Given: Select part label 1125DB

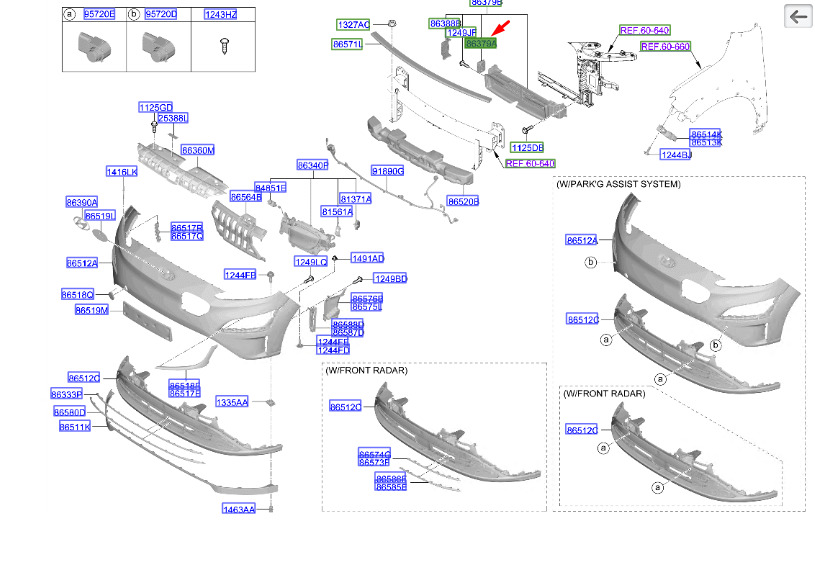Looking at the screenshot, I should pos(527,148).
